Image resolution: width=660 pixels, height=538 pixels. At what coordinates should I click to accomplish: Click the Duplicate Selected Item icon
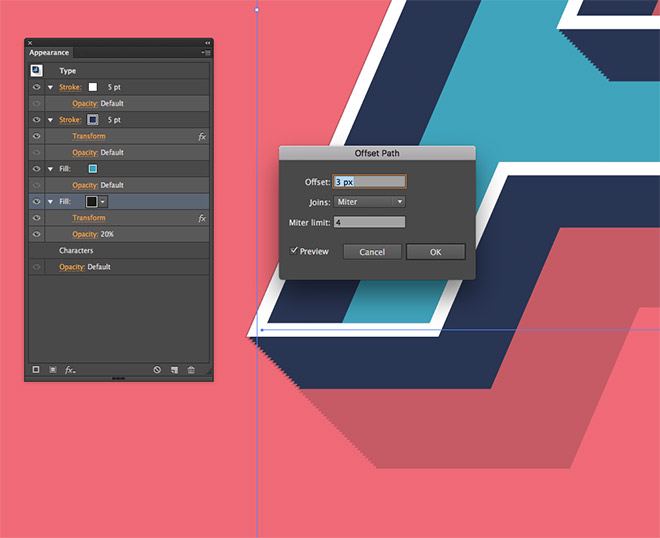click(x=174, y=370)
